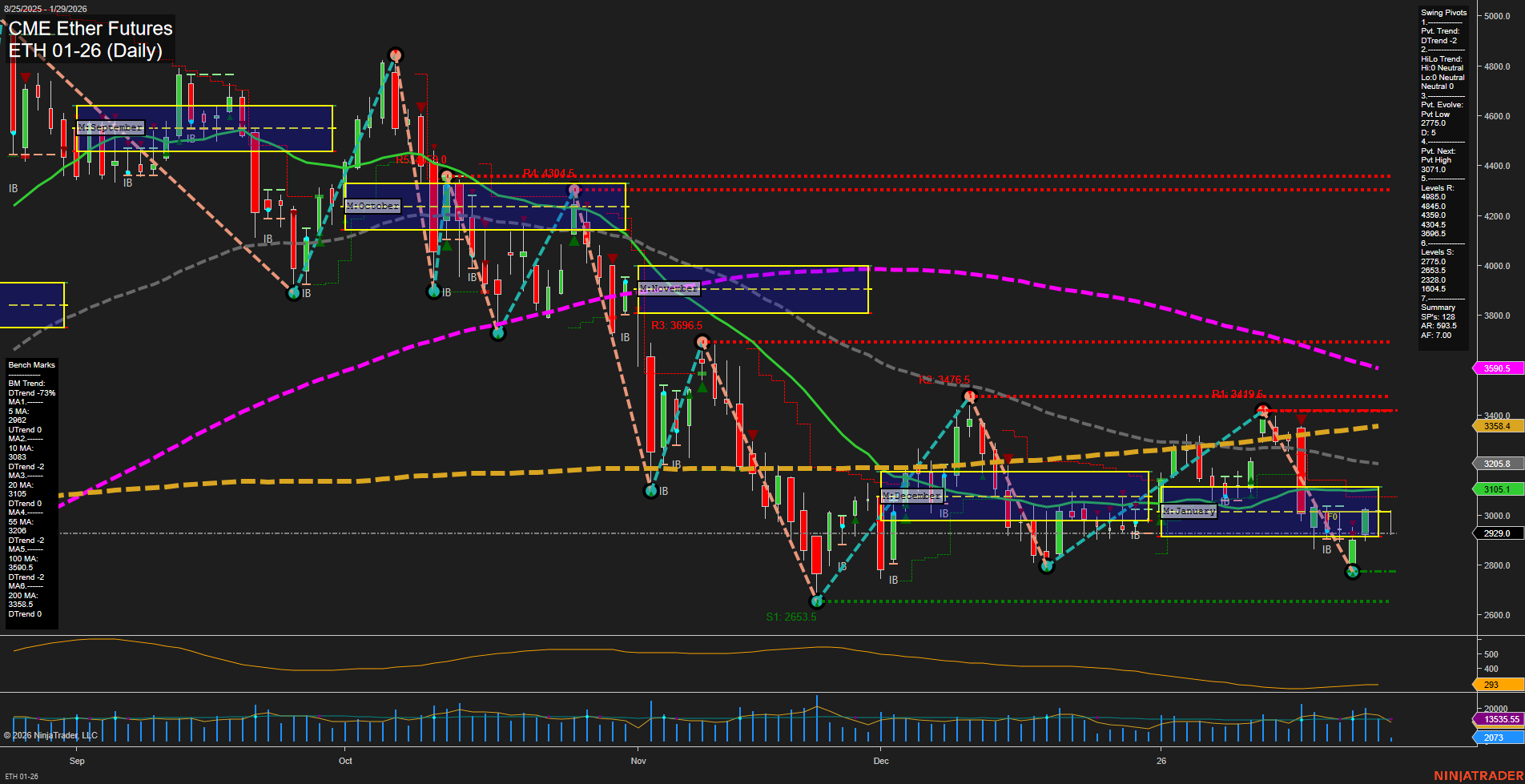
Task: Select the M:September zone label
Action: pyautogui.click(x=109, y=127)
